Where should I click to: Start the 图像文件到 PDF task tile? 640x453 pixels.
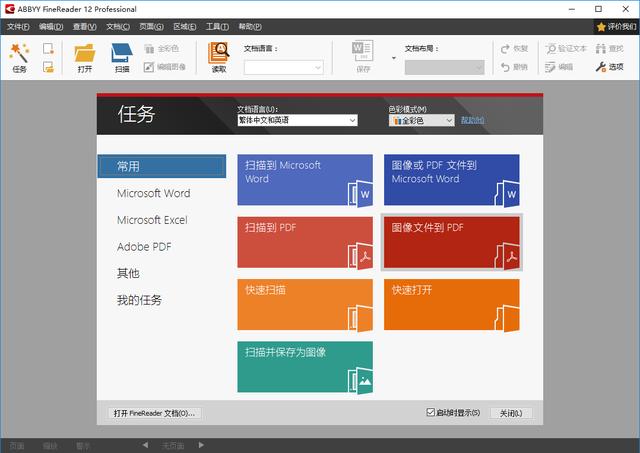pos(451,242)
